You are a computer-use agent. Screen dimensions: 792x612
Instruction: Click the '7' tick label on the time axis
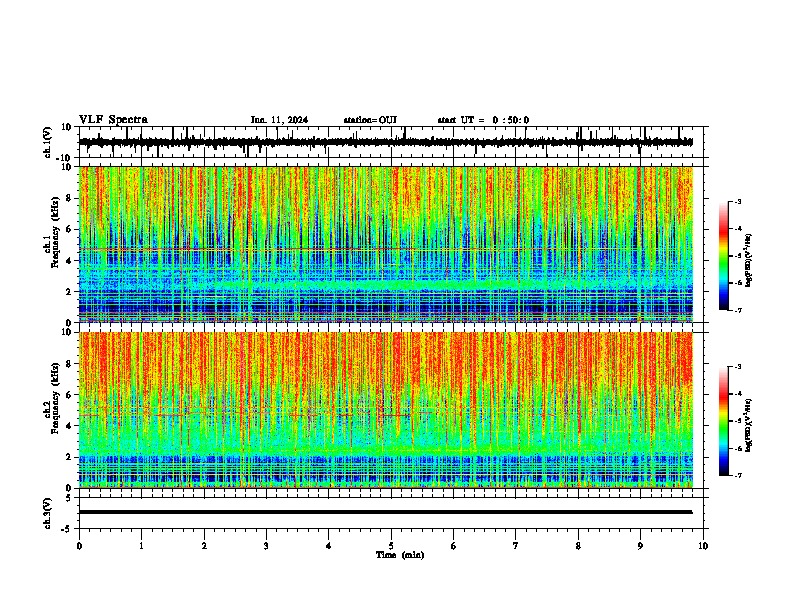516,546
